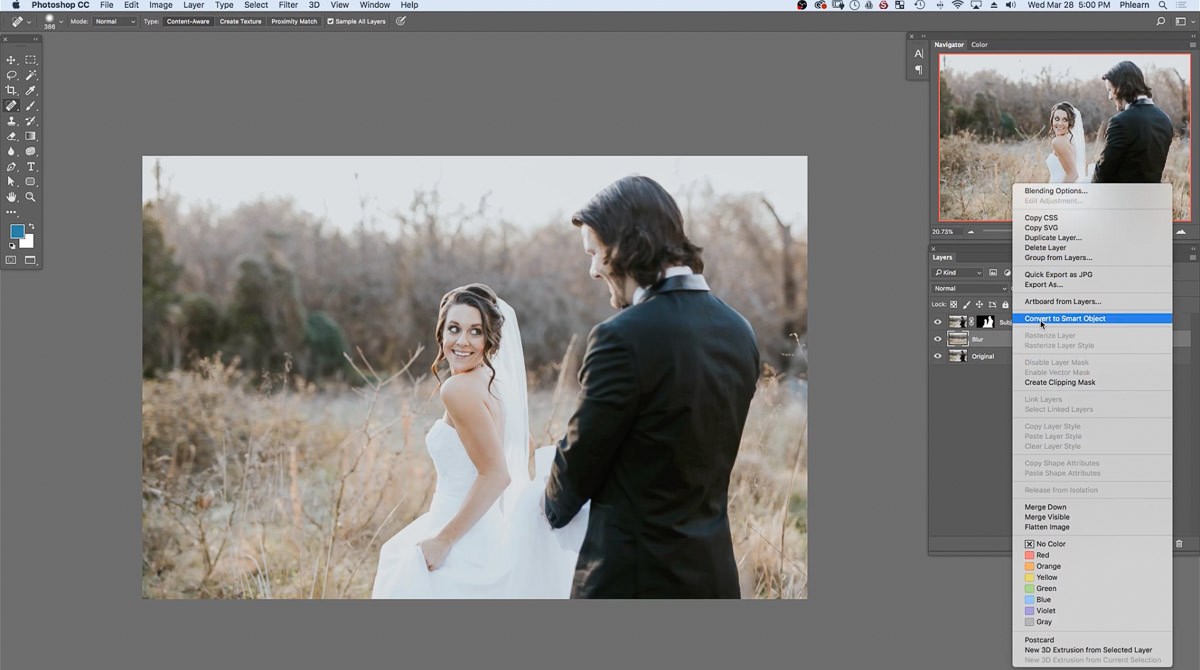
Task: Select the Spot Healing Brush tool
Action: click(x=12, y=105)
